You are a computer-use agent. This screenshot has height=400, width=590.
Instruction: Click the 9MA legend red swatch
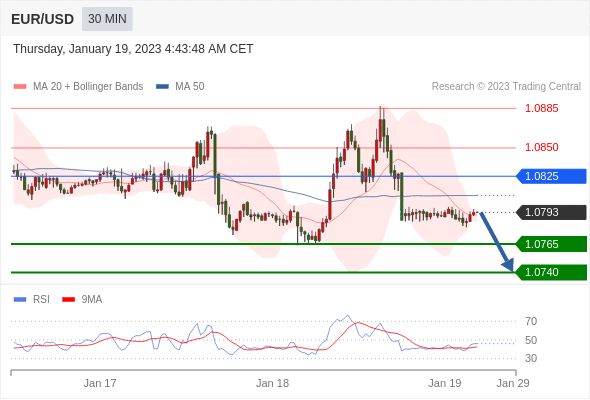click(68, 300)
